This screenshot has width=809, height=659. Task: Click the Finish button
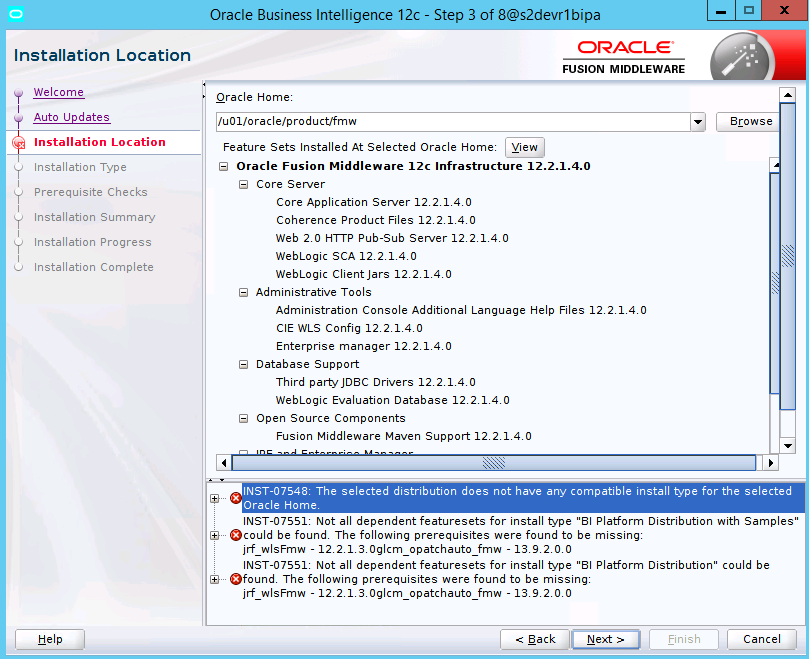pos(684,639)
